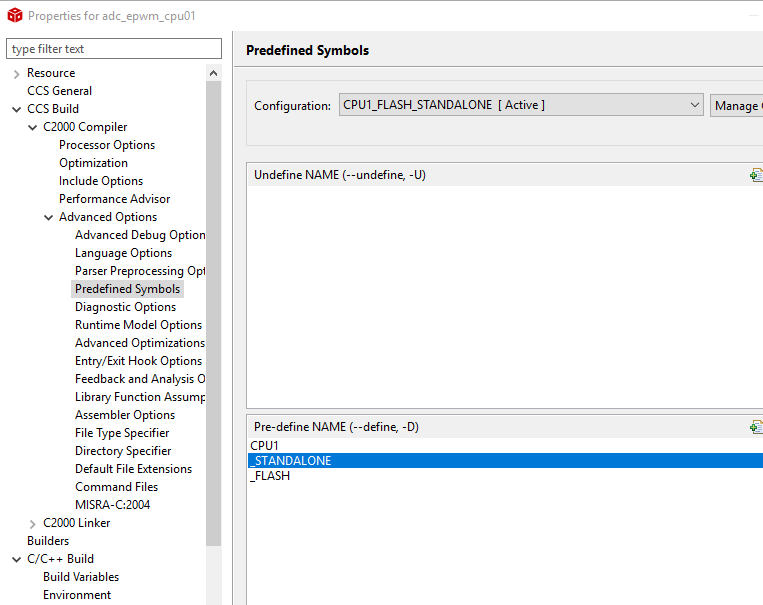Click the CCS cube icon in title bar
Viewport: 763px width, 605px height.
pyautogui.click(x=15, y=16)
